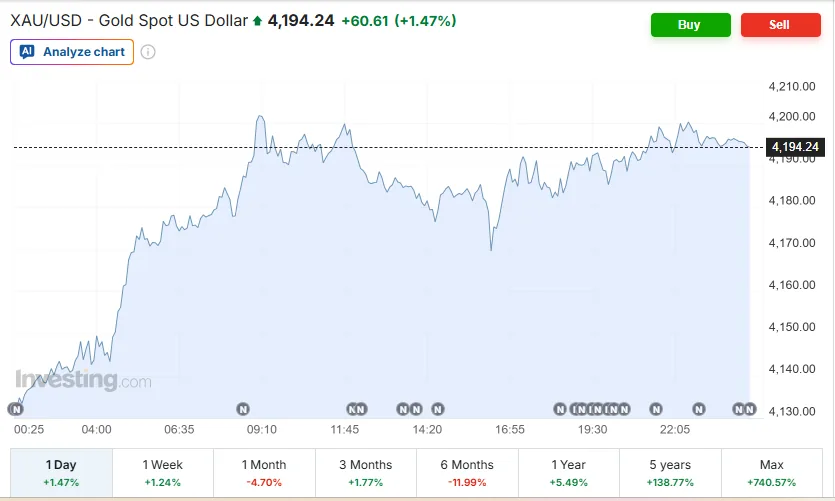Click the 00:25 time axis label
This screenshot has height=501, width=835.
pyautogui.click(x=29, y=430)
